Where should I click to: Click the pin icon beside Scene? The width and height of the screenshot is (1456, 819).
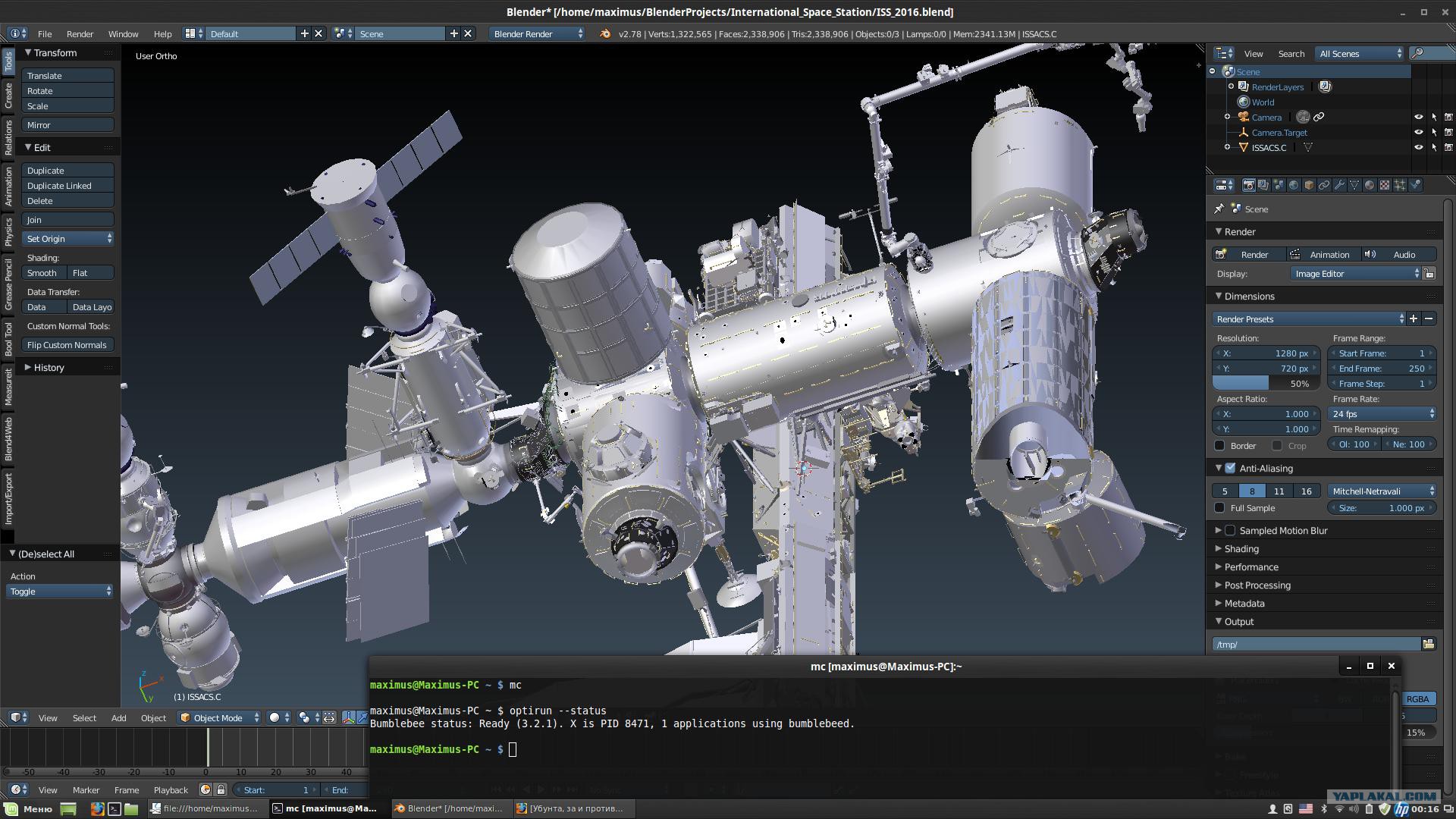pos(1219,209)
